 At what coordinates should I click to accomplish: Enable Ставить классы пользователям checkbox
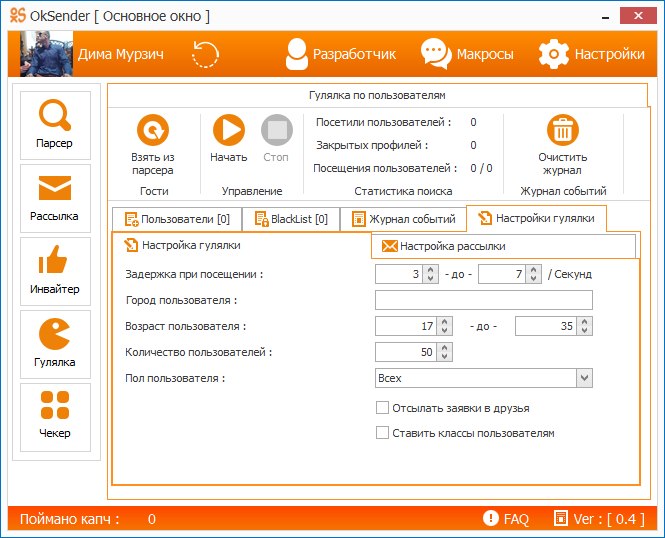click(x=382, y=433)
